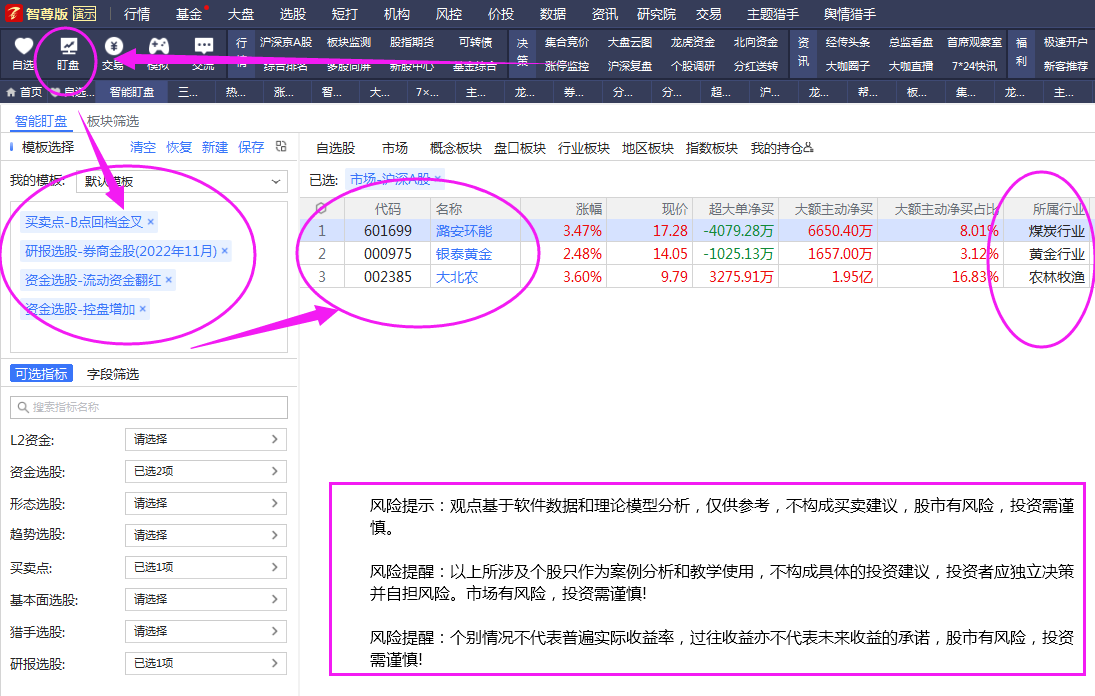This screenshot has width=1095, height=696.
Task: Open the 极速开户 shortcut
Action: (1066, 43)
